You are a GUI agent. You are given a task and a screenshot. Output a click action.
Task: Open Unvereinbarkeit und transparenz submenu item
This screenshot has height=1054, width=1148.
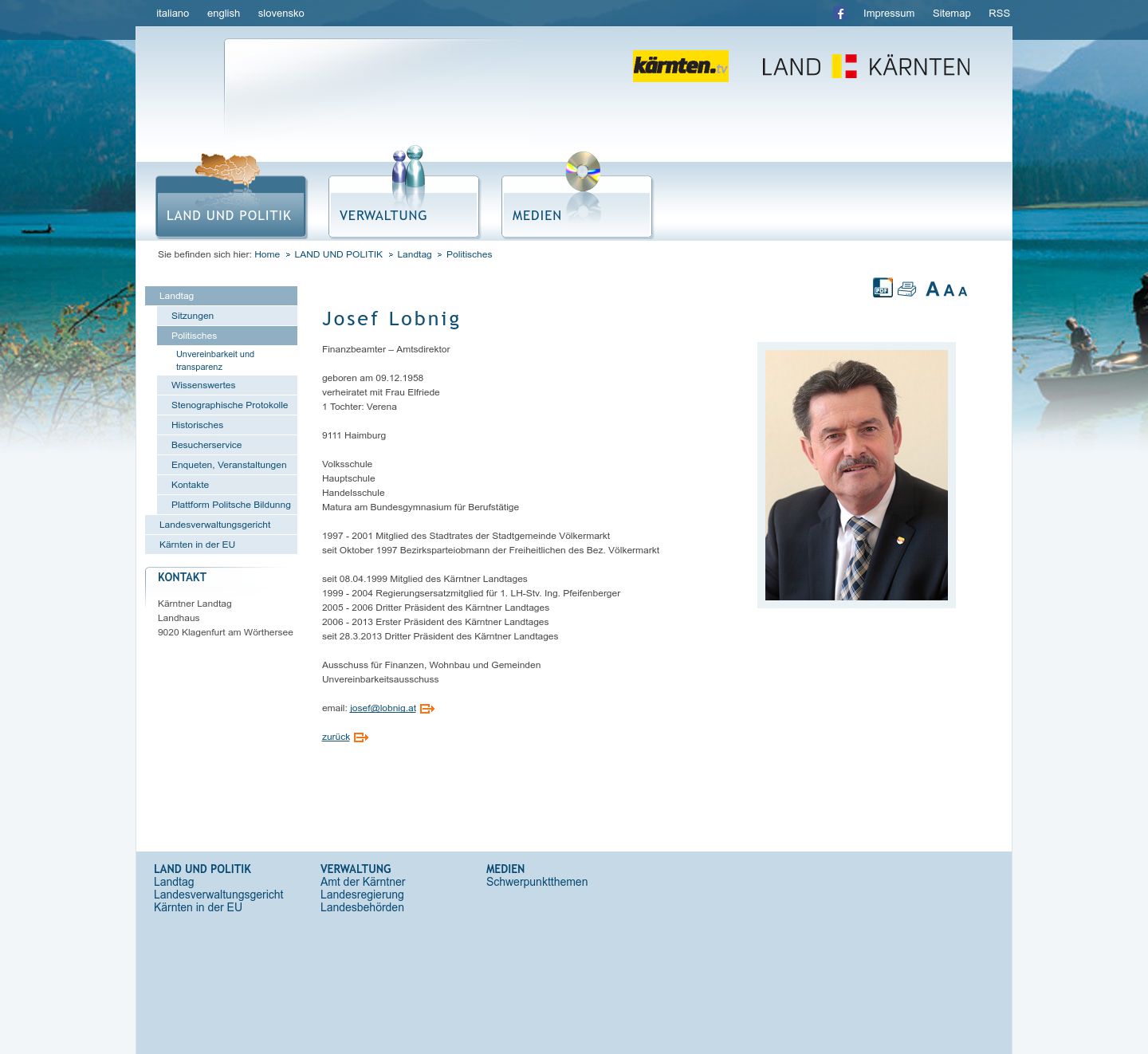pos(215,360)
